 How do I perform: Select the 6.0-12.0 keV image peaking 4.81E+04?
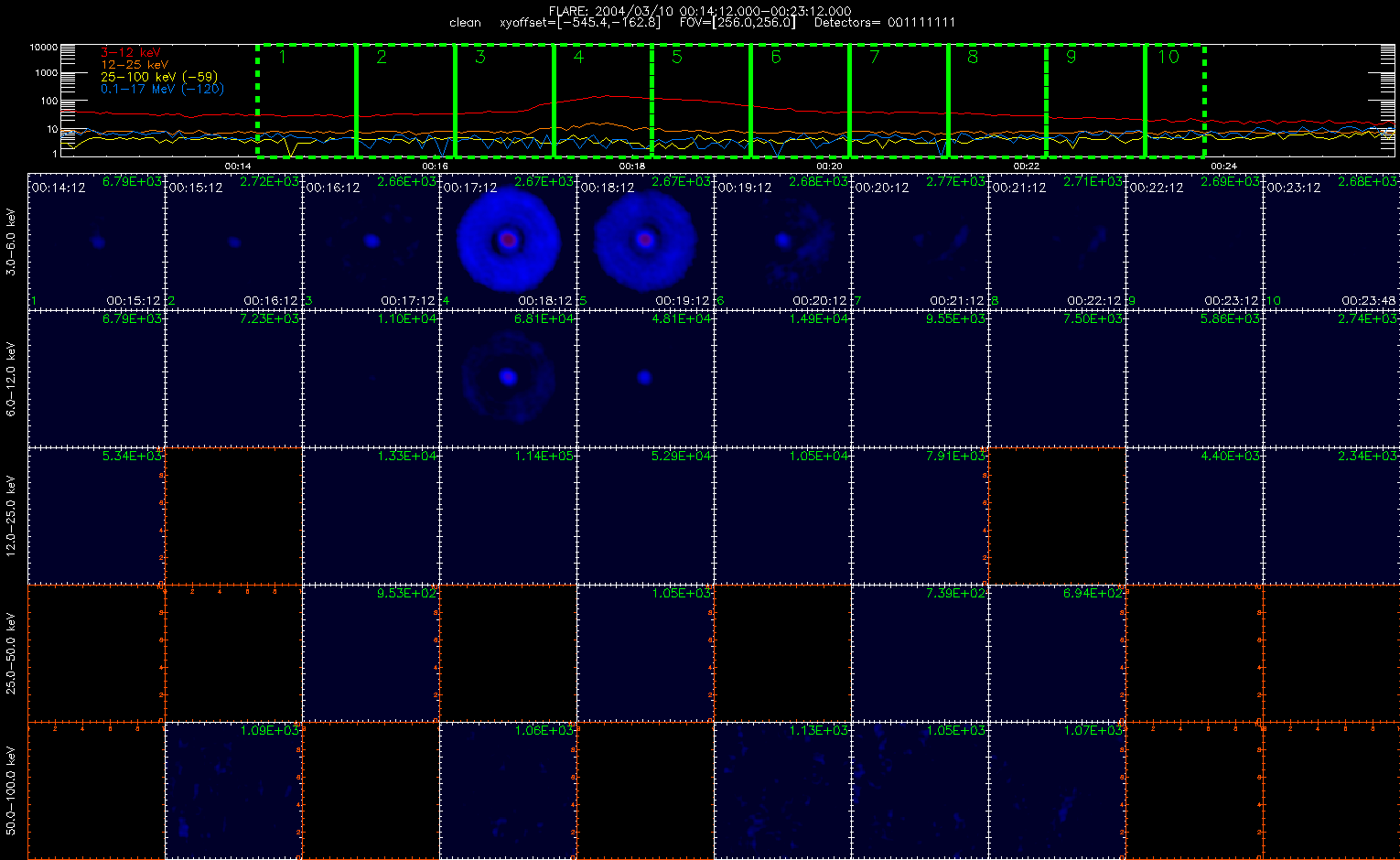click(645, 378)
